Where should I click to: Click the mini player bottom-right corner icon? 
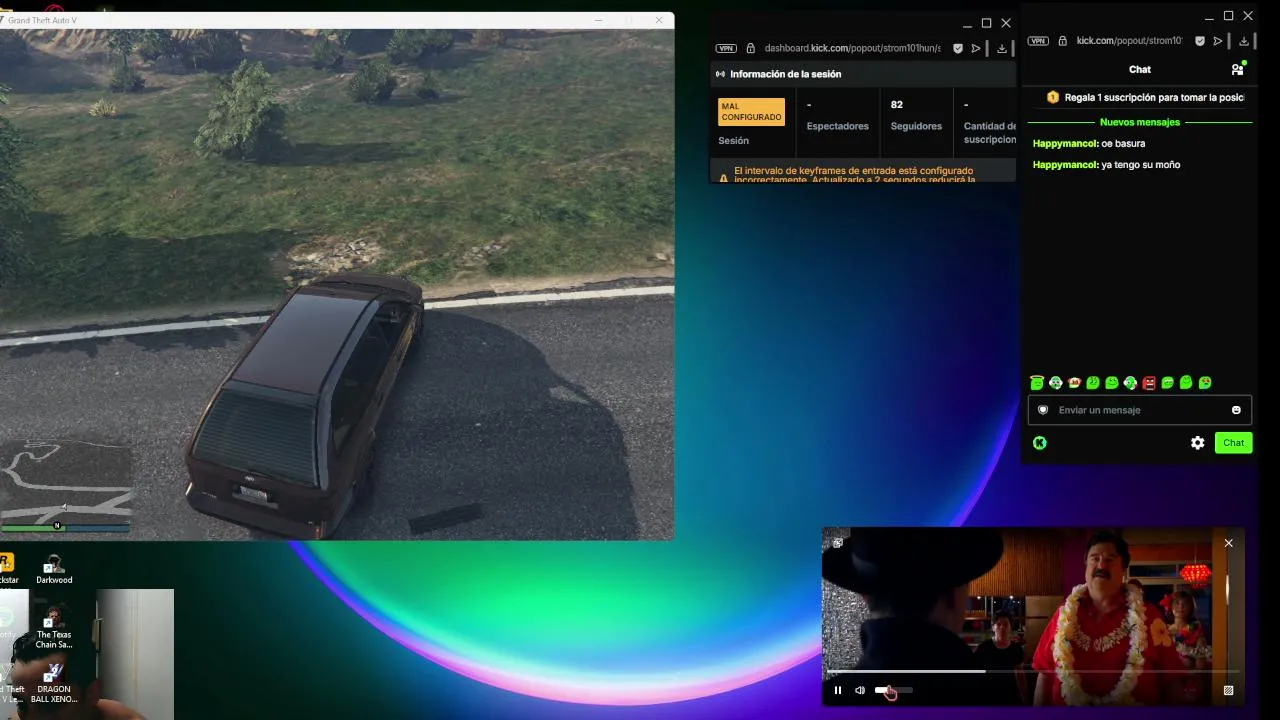(1229, 690)
